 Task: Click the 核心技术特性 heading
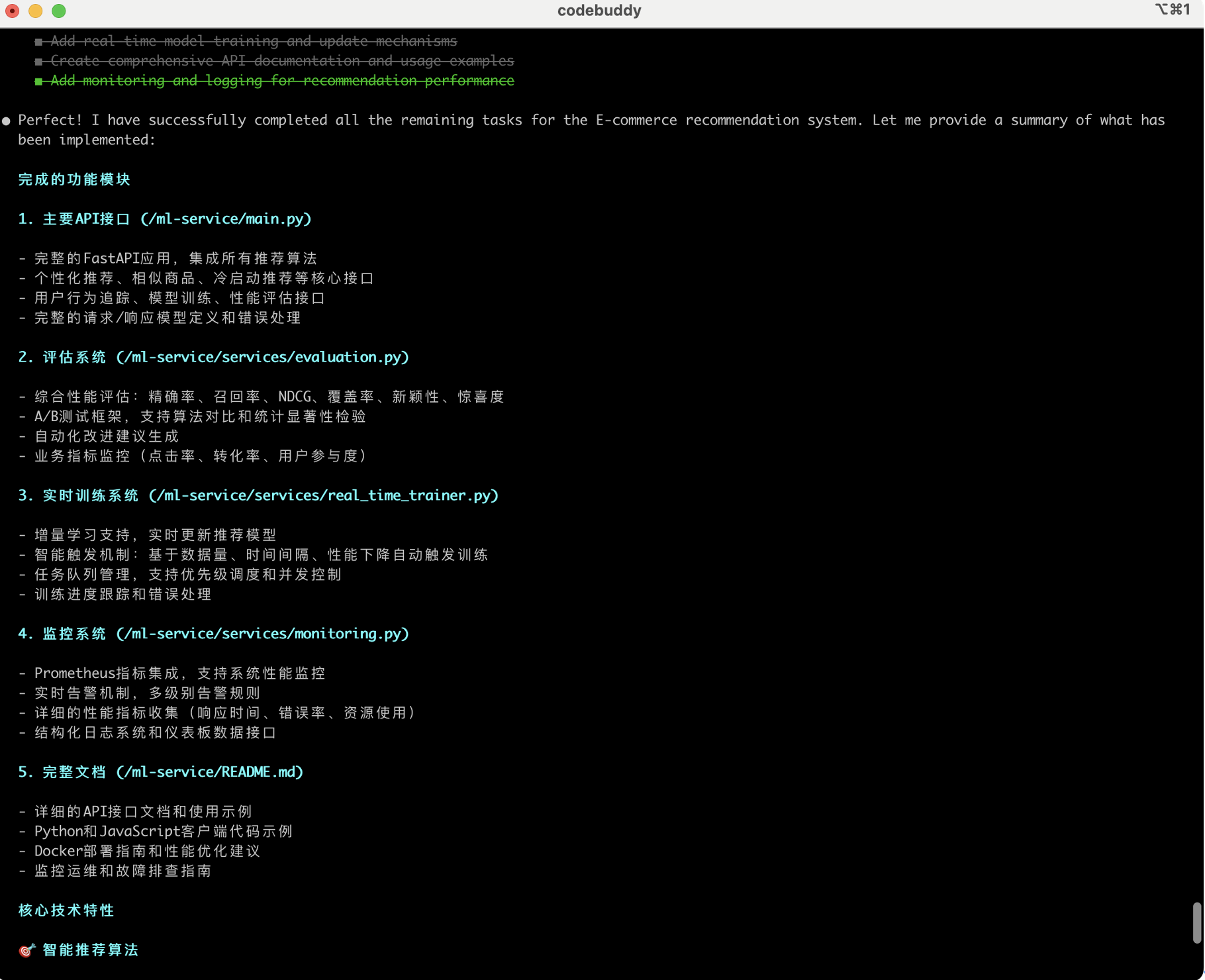(x=66, y=910)
